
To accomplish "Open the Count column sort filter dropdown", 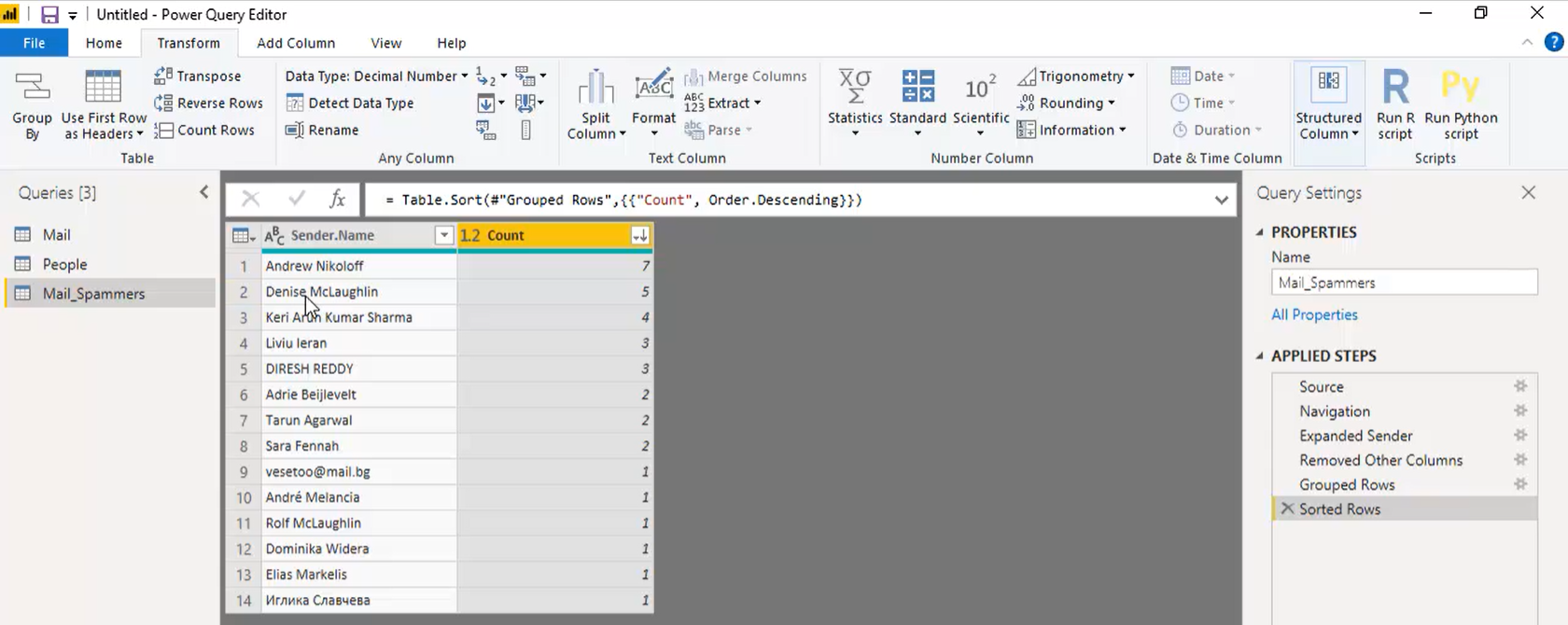I will pyautogui.click(x=639, y=236).
